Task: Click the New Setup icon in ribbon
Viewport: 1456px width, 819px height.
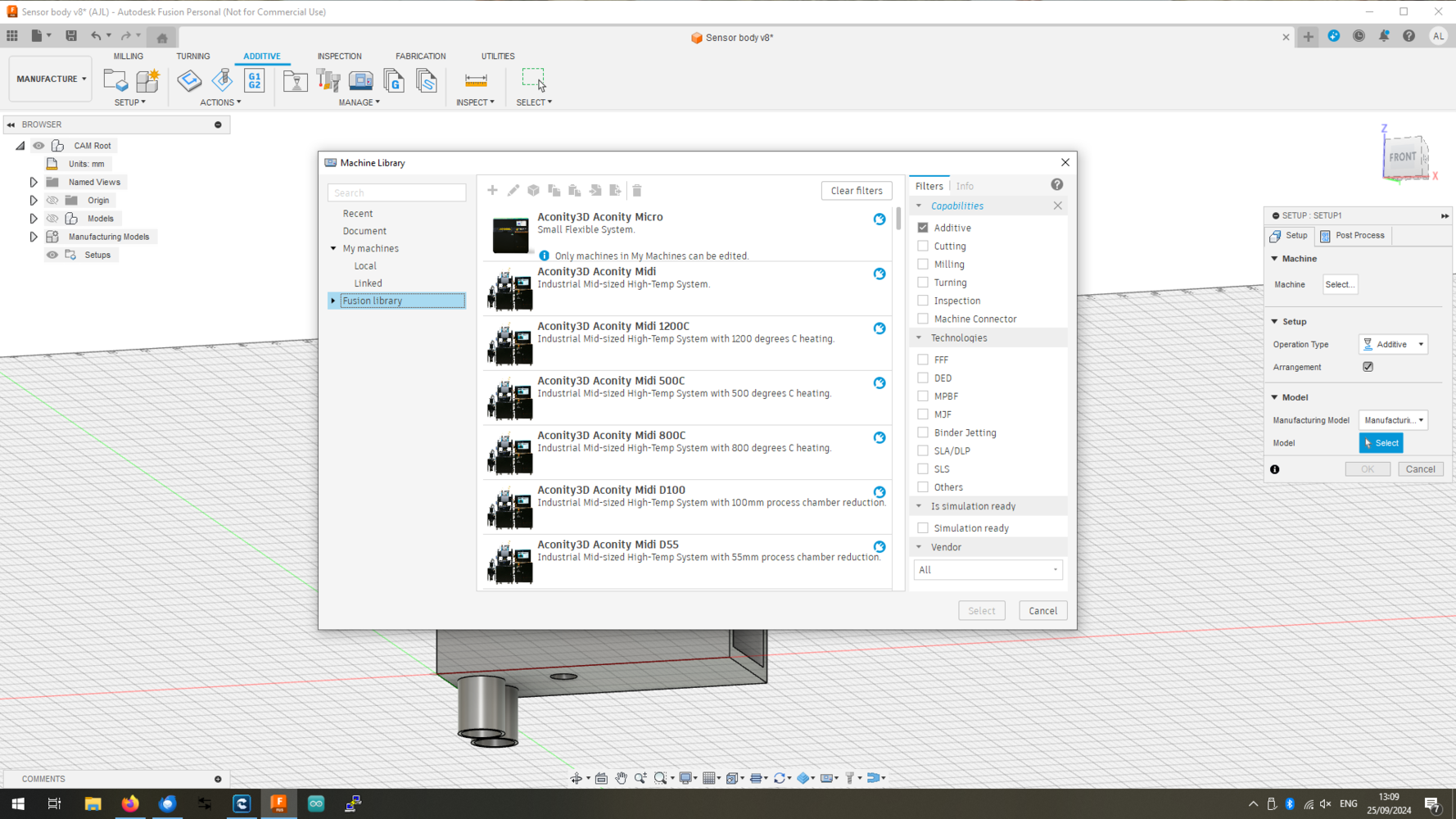Action: click(x=115, y=80)
